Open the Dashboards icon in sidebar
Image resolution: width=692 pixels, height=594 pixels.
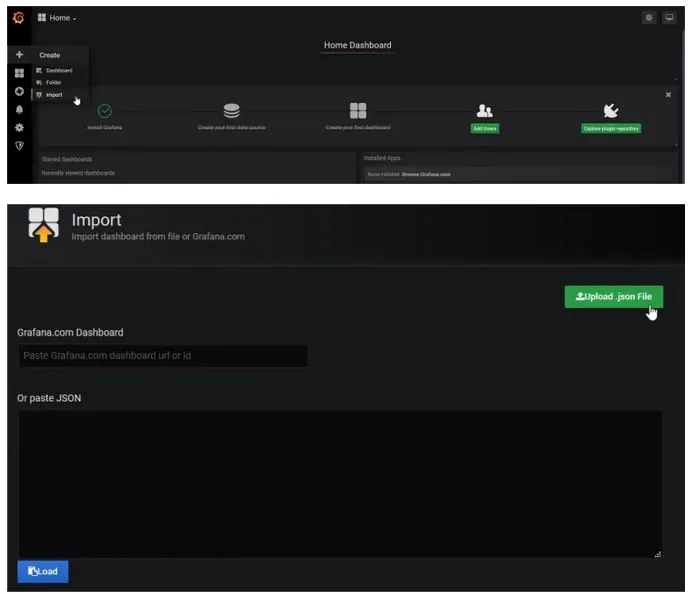pyautogui.click(x=19, y=73)
